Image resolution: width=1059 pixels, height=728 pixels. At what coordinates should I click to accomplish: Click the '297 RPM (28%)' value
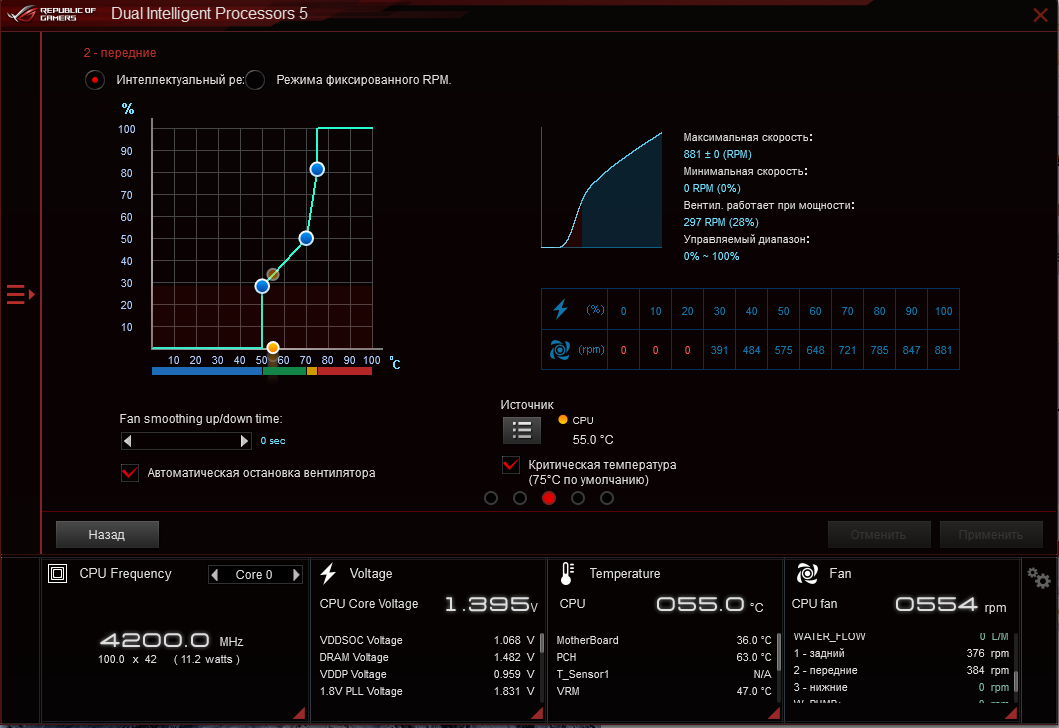coord(721,222)
